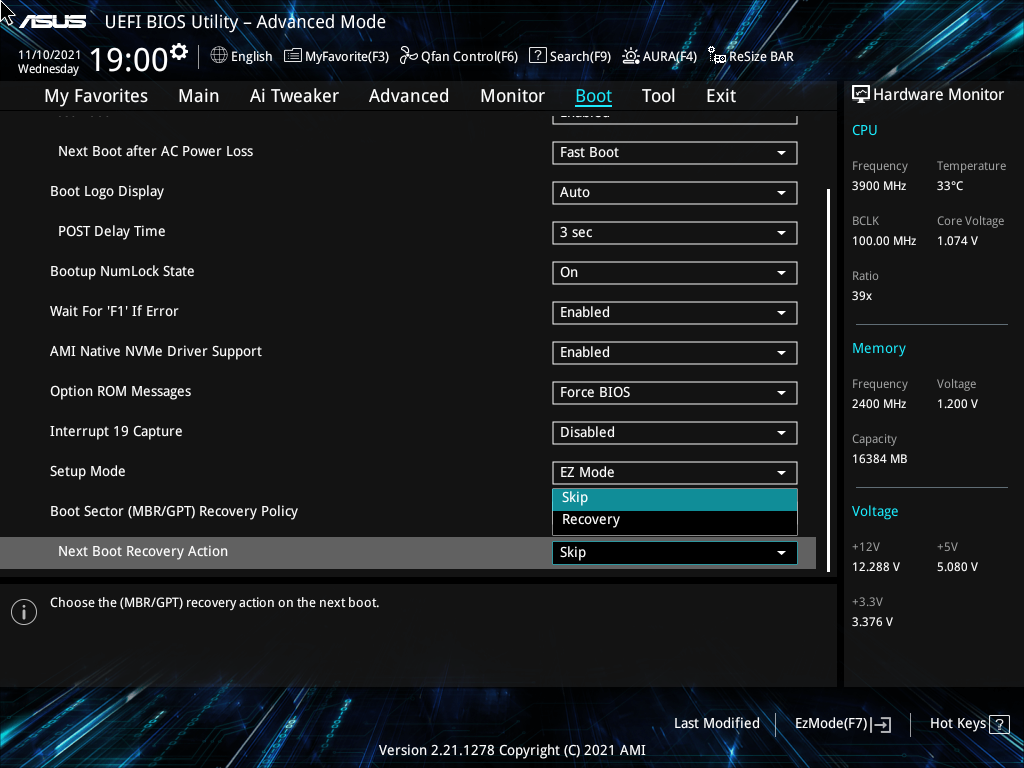
Task: Click the 19:00 clock display
Action: pos(129,60)
